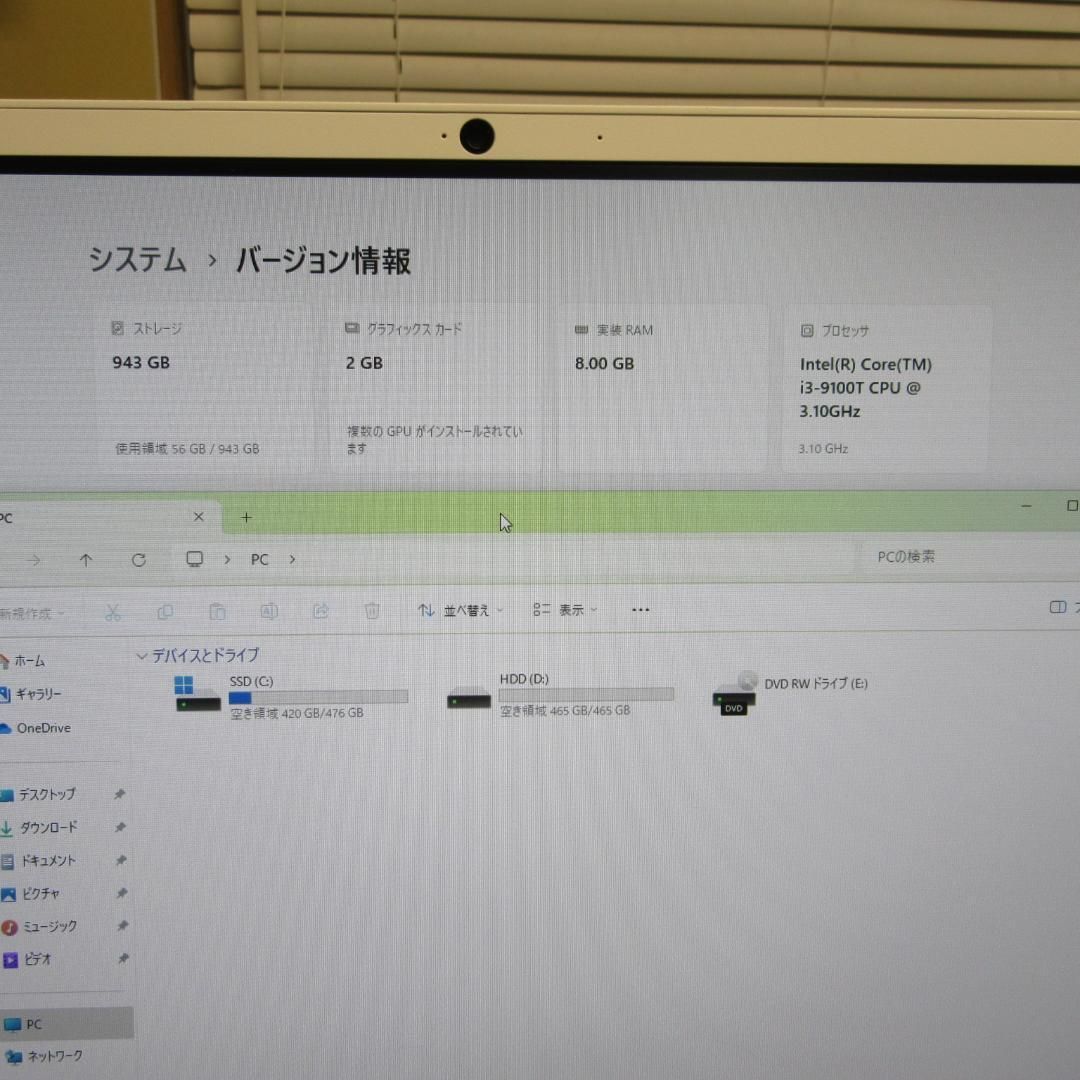Open the 表示 view dropdown
1080x1080 pixels.
point(565,609)
